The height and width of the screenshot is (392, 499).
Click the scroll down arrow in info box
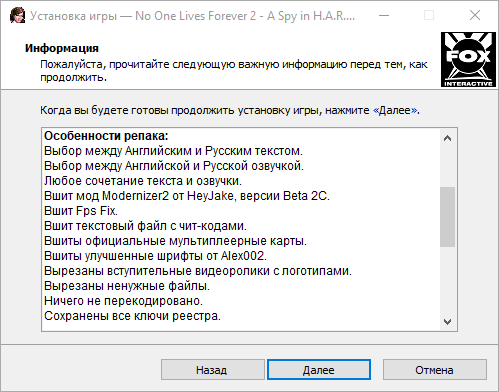(x=447, y=322)
